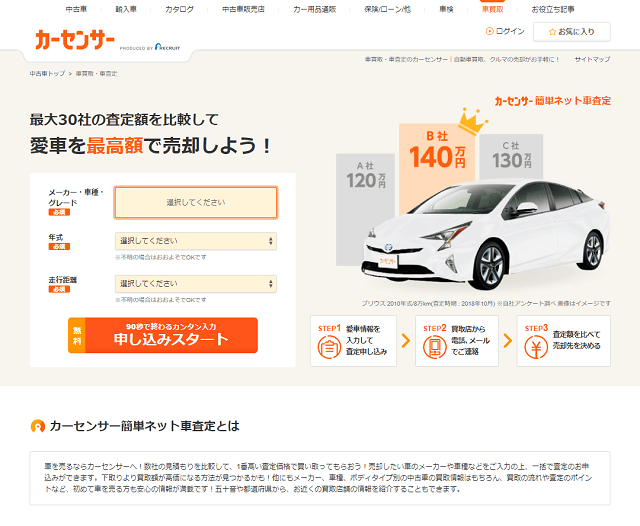
Task: Click the STEP3 yen icon
Action: click(536, 347)
